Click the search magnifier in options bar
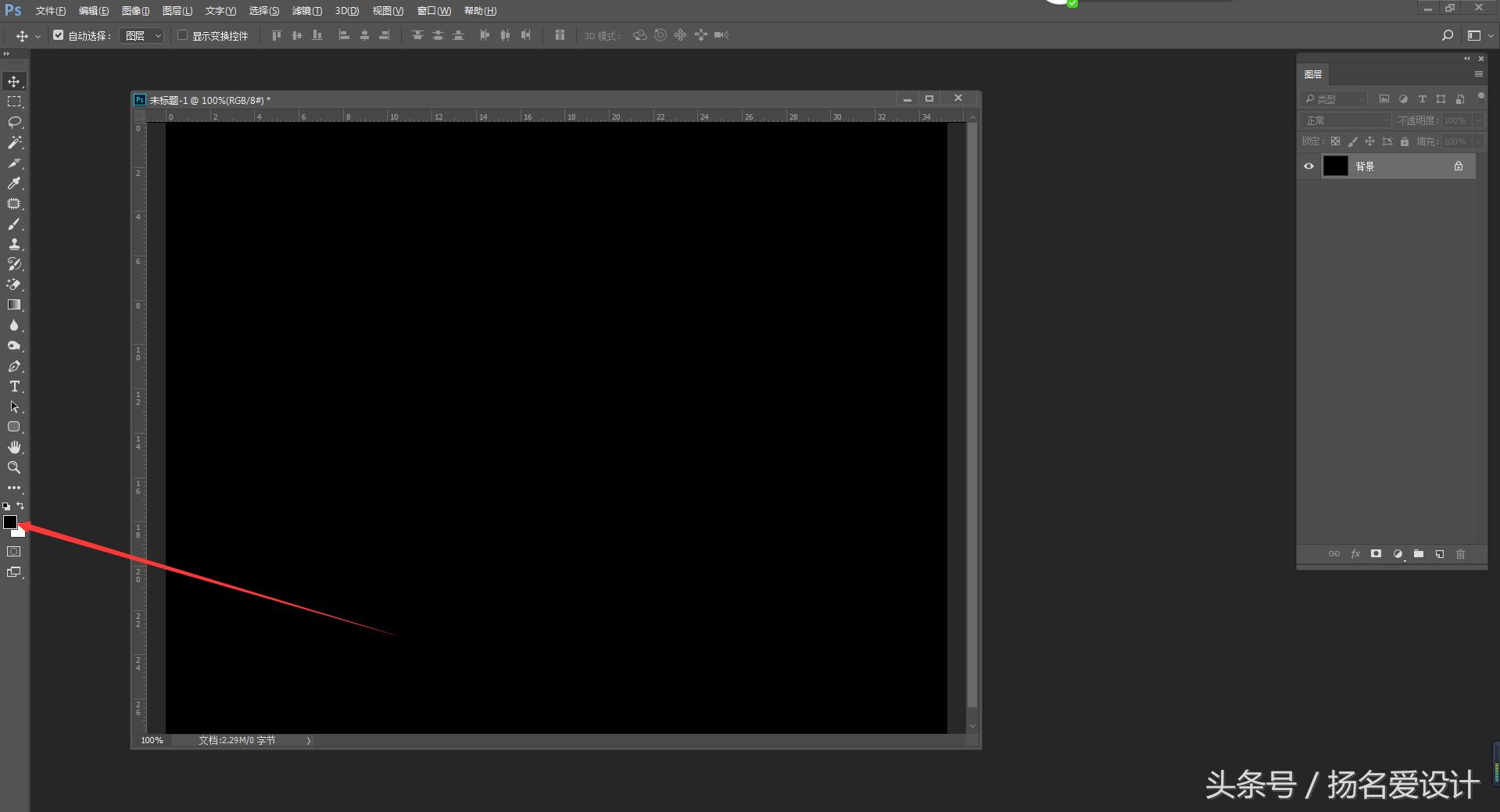The width and height of the screenshot is (1500, 812). coord(1447,35)
